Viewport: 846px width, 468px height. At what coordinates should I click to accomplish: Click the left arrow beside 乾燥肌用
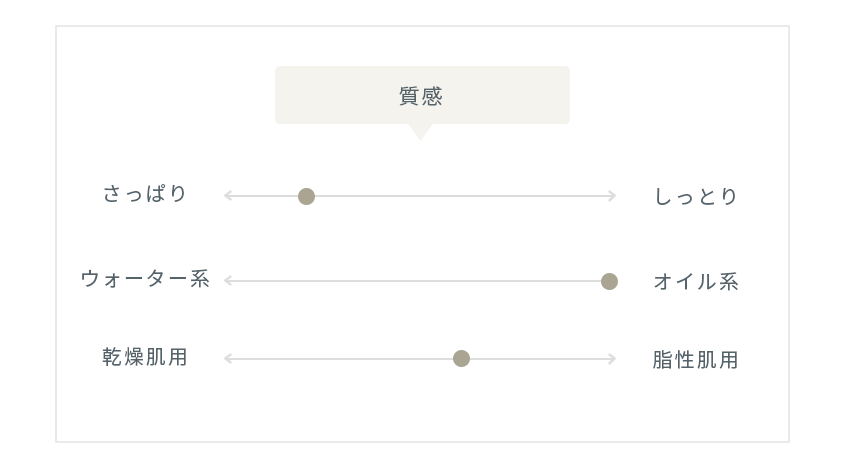coord(228,358)
